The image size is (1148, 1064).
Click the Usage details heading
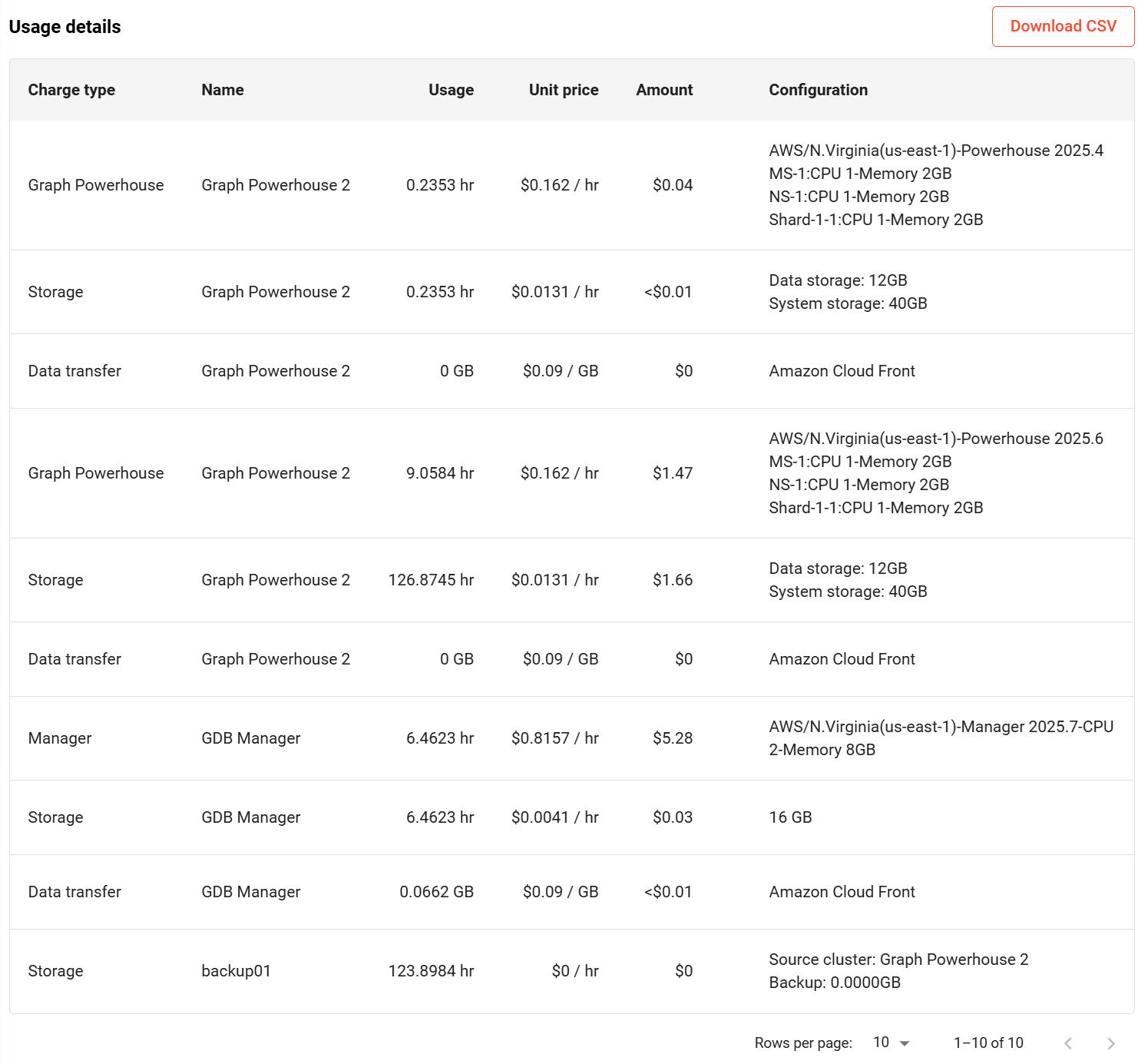click(x=65, y=27)
